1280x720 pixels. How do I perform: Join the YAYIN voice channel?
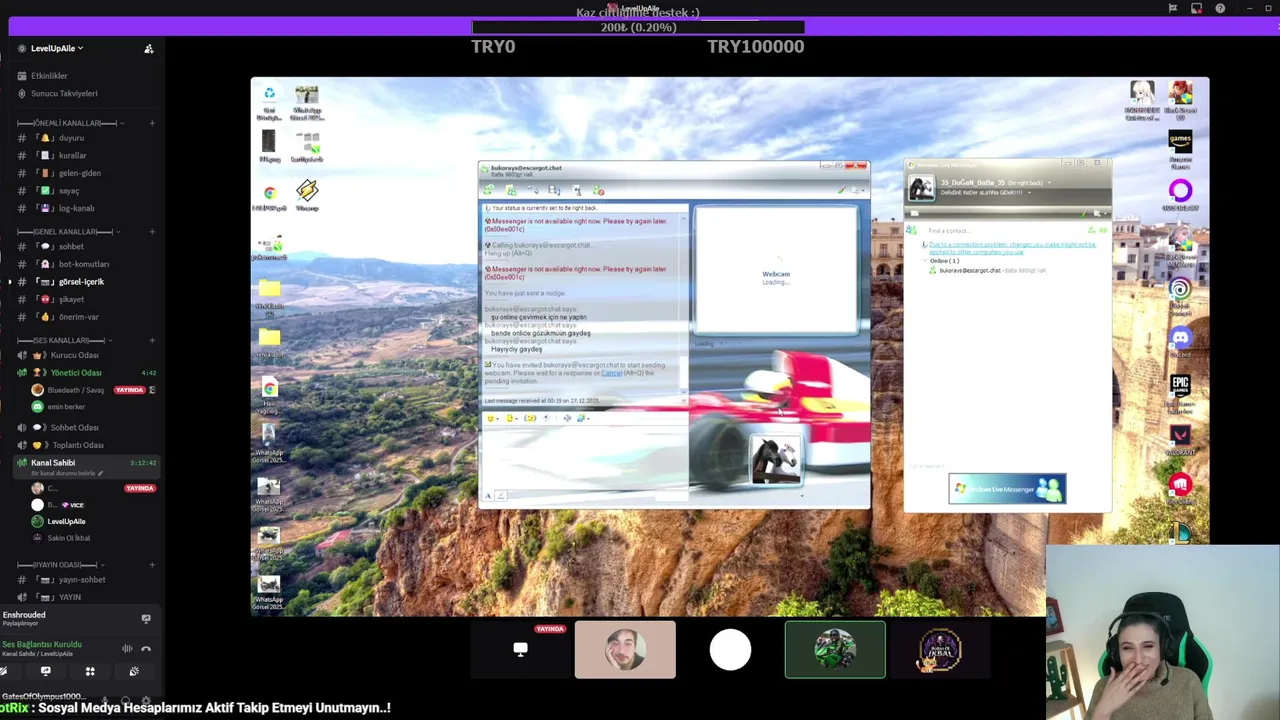click(x=69, y=597)
